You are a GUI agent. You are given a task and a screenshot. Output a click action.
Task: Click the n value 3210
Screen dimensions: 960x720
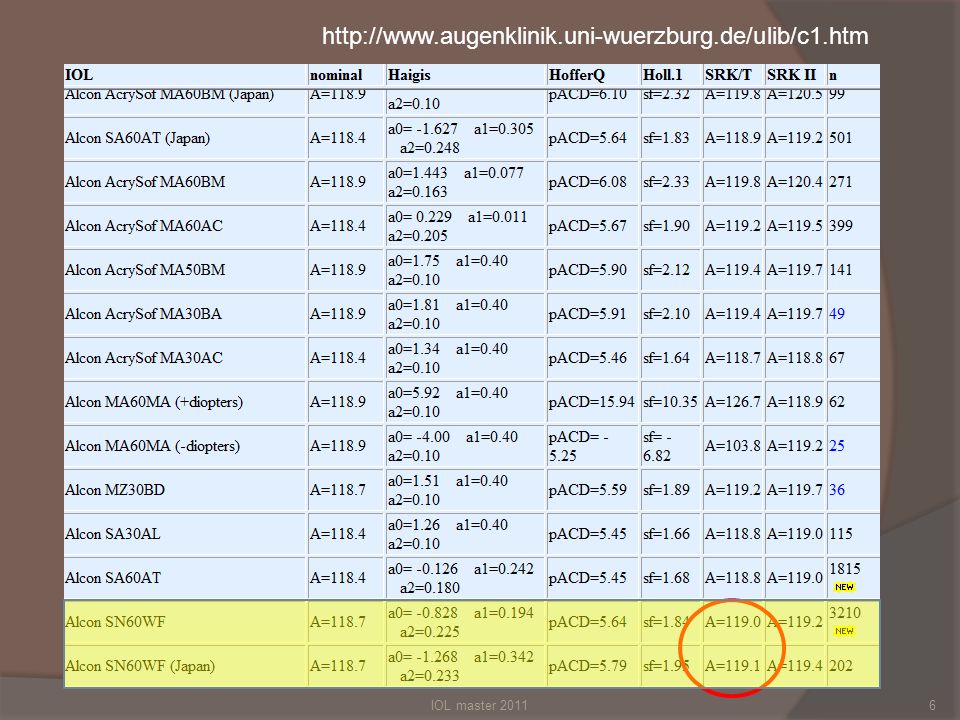coord(845,613)
